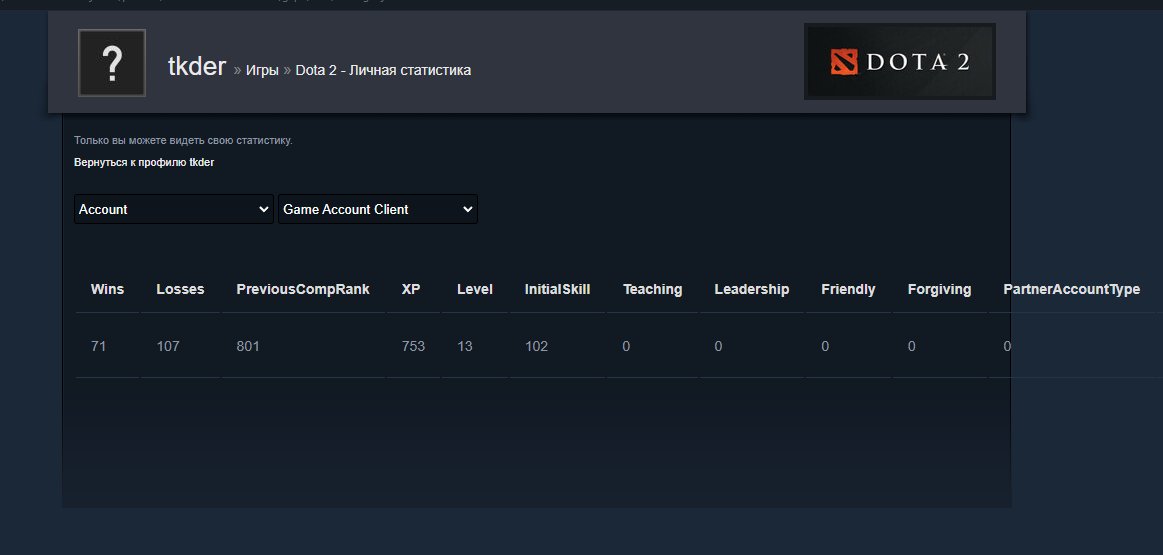Click the Wins value 71 cell
This screenshot has height=555, width=1163.
[98, 346]
